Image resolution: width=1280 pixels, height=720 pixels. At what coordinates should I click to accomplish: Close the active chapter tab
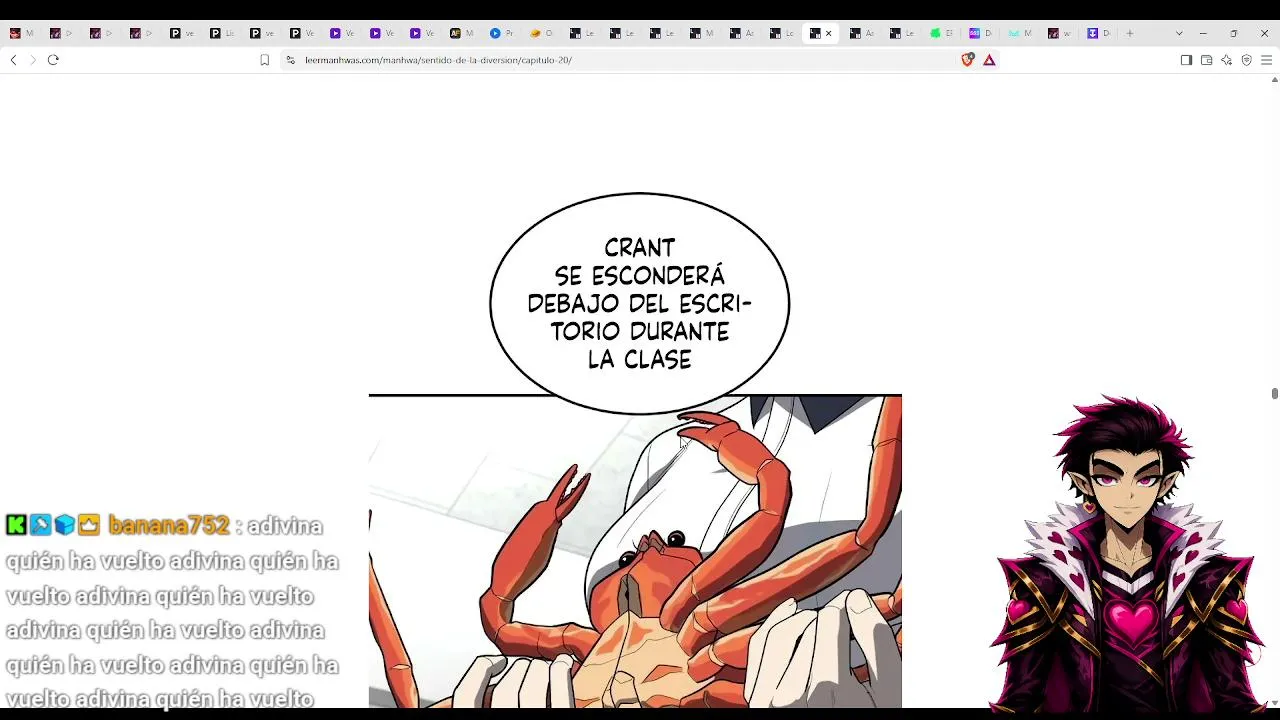(x=828, y=33)
